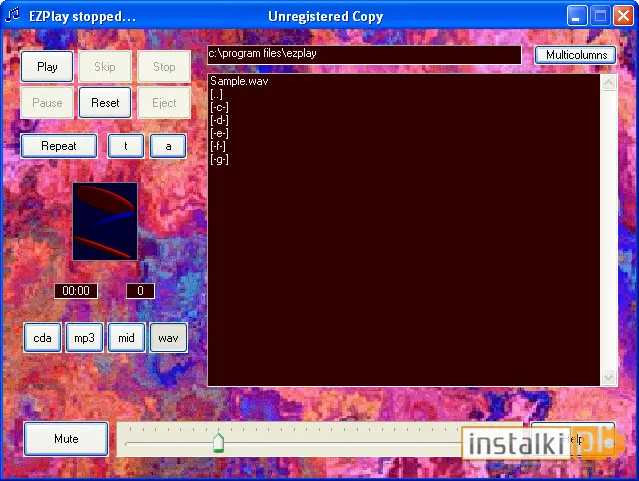Click the spinning disc animation thumbnail
This screenshot has width=639, height=481.
(105, 221)
